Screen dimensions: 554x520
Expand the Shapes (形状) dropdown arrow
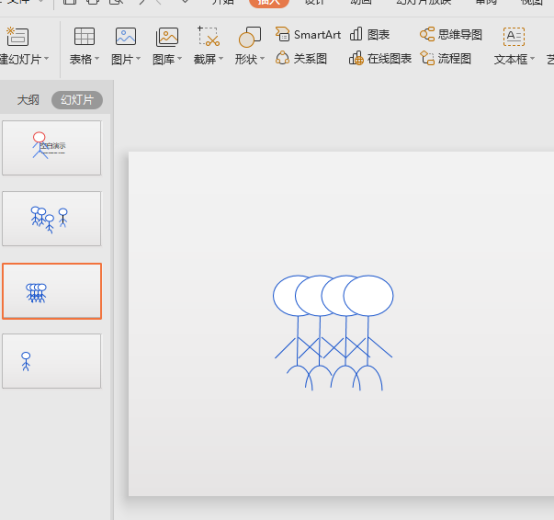click(262, 58)
